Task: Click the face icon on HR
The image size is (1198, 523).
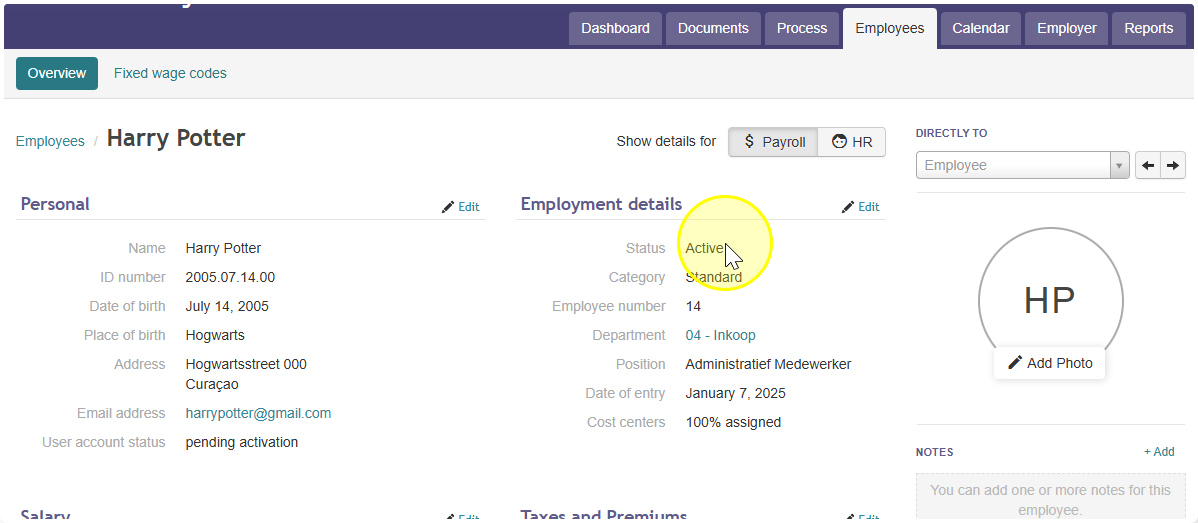Action: (839, 141)
